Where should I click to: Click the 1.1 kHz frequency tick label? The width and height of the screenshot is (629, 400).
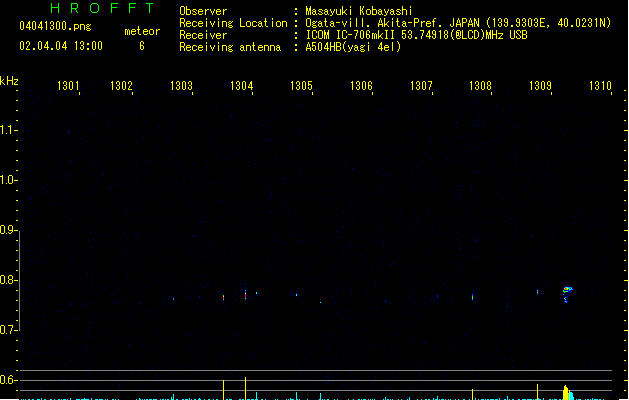7,130
